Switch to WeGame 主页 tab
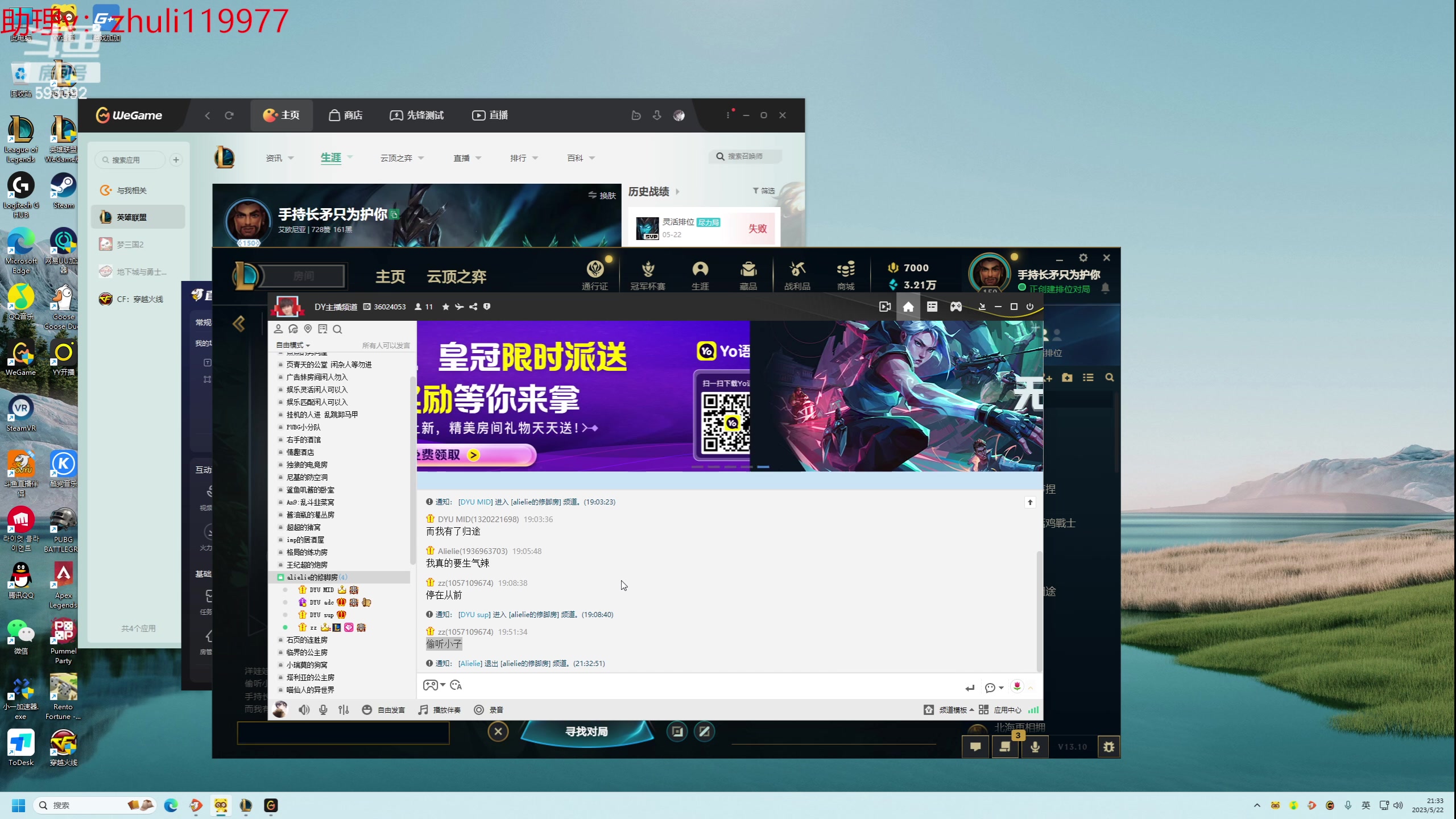The image size is (1456, 819). coord(281,115)
